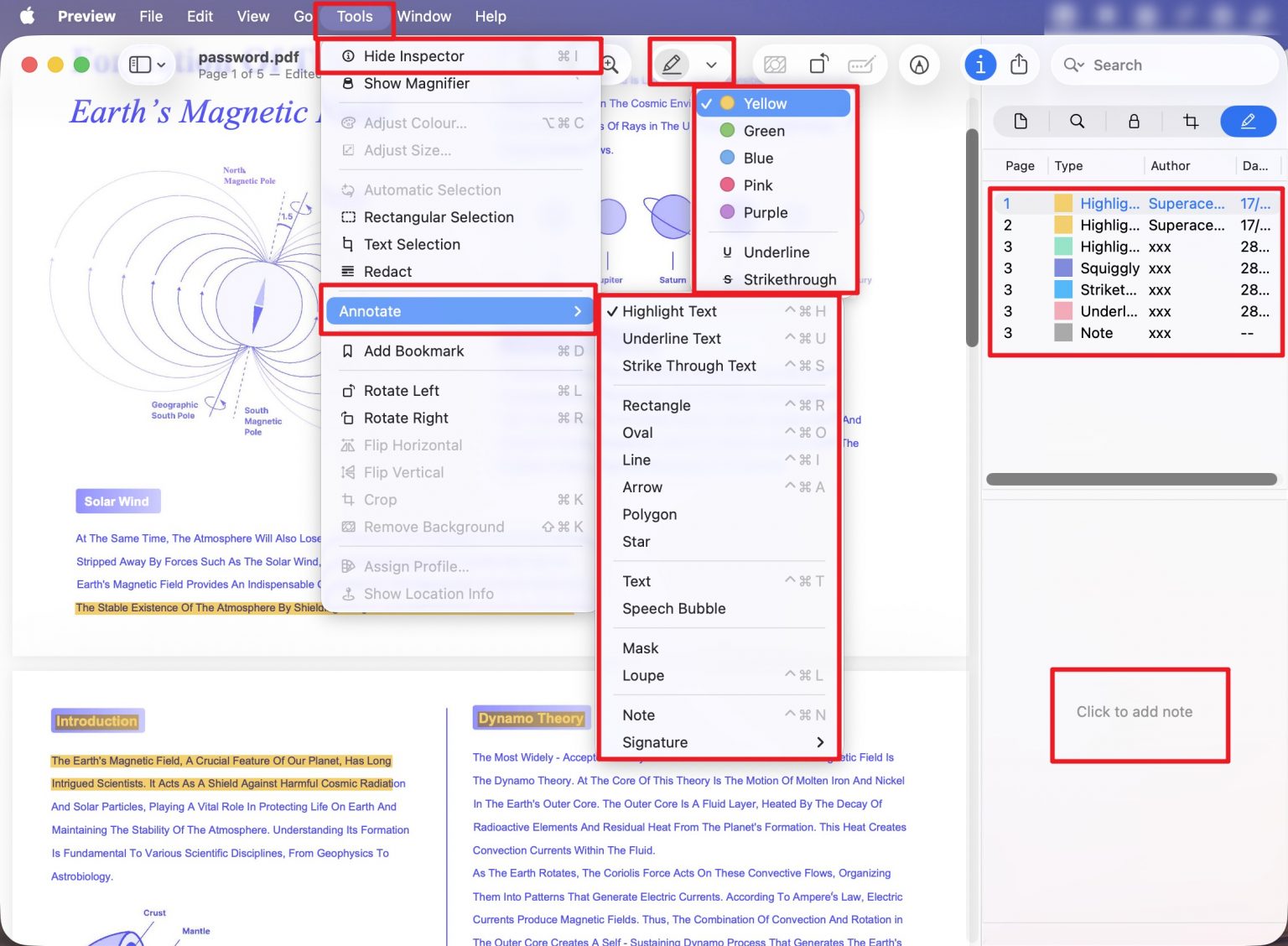This screenshot has width=1288, height=946.
Task: Click the Add Bookmark menu icon
Action: click(348, 351)
